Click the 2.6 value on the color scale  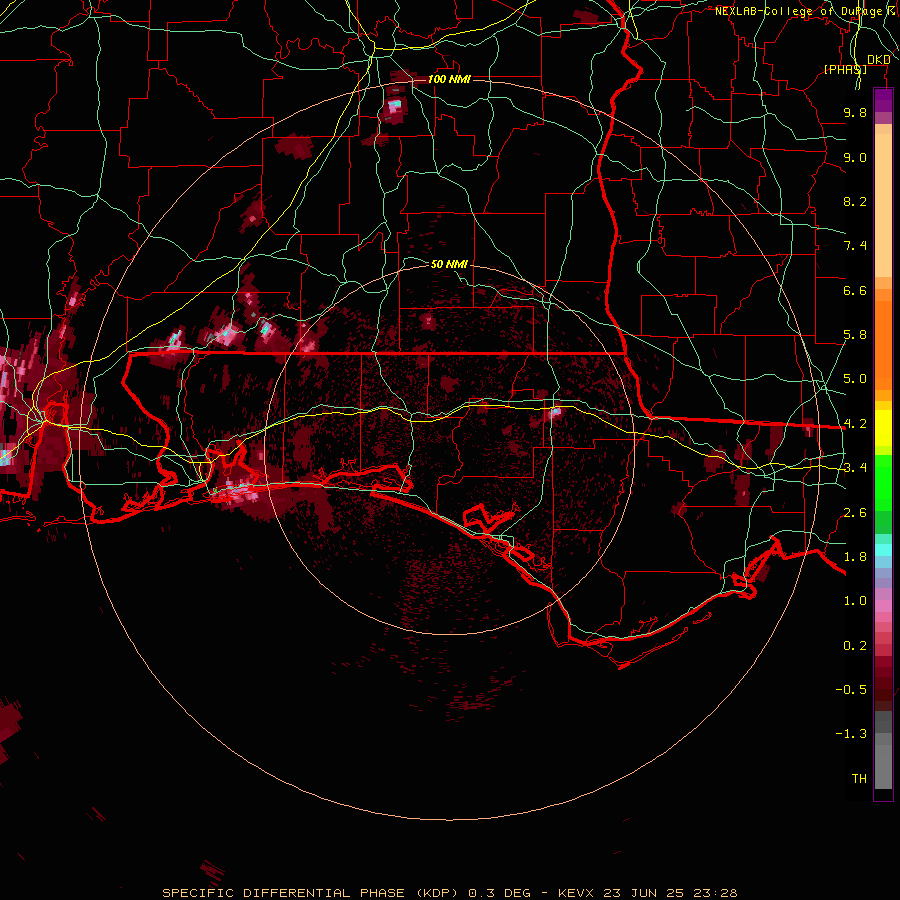pos(855,513)
